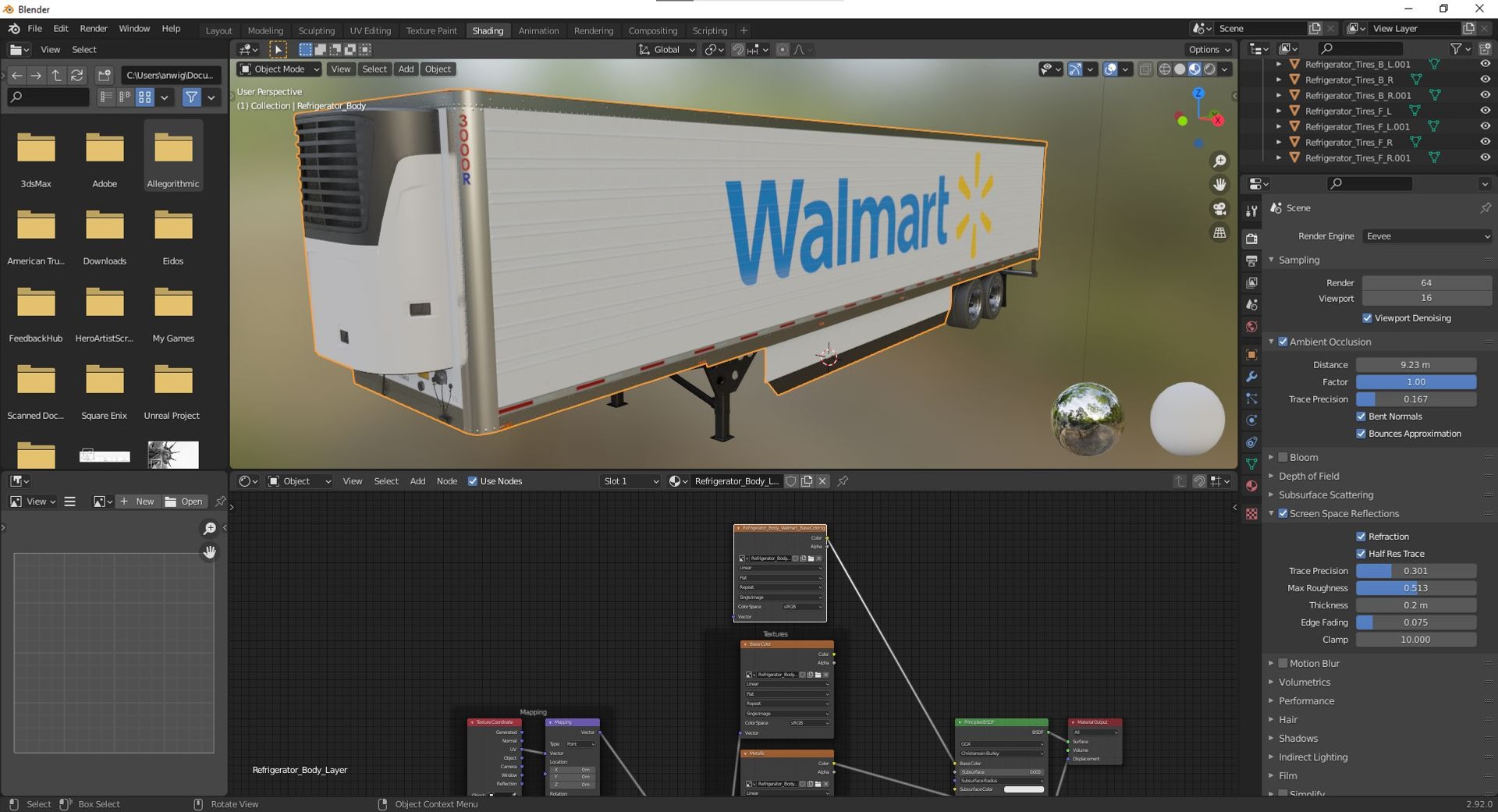Open outliner filter funnel

click(1456, 49)
